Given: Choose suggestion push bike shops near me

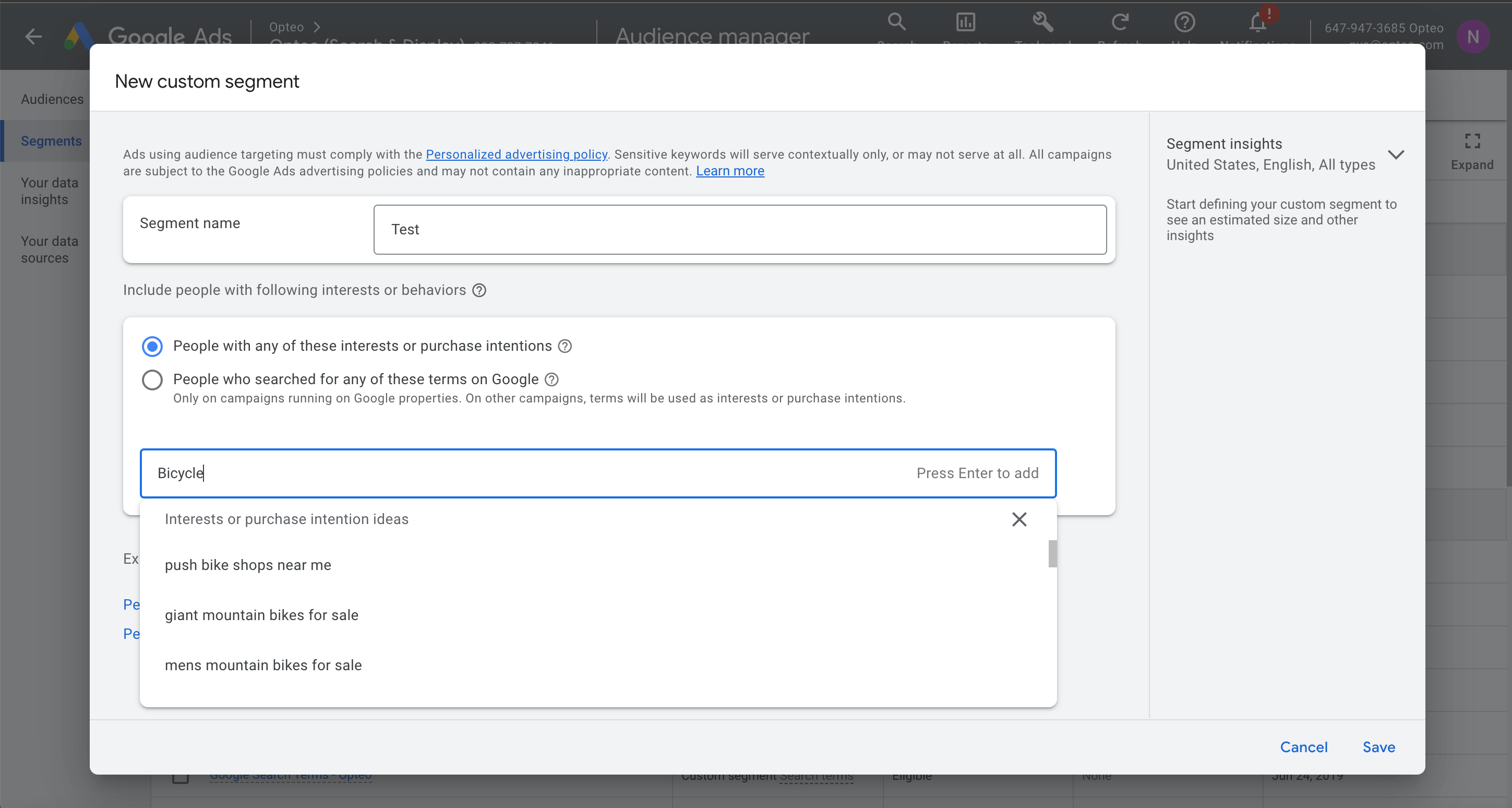Looking at the screenshot, I should pos(248,565).
